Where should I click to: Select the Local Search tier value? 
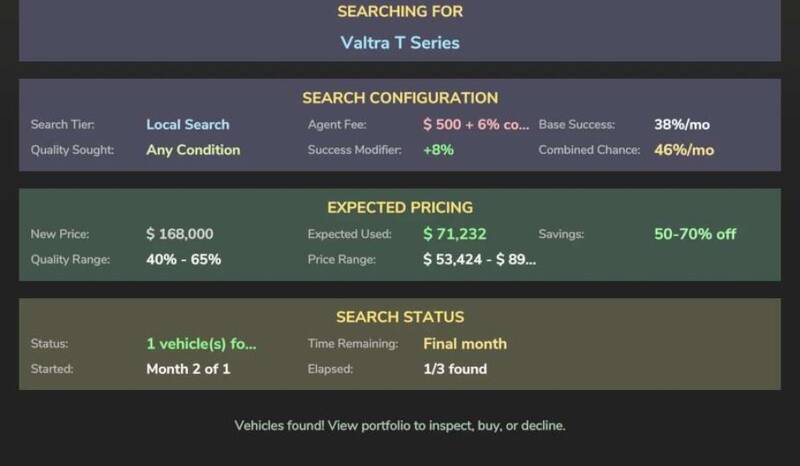click(x=187, y=125)
